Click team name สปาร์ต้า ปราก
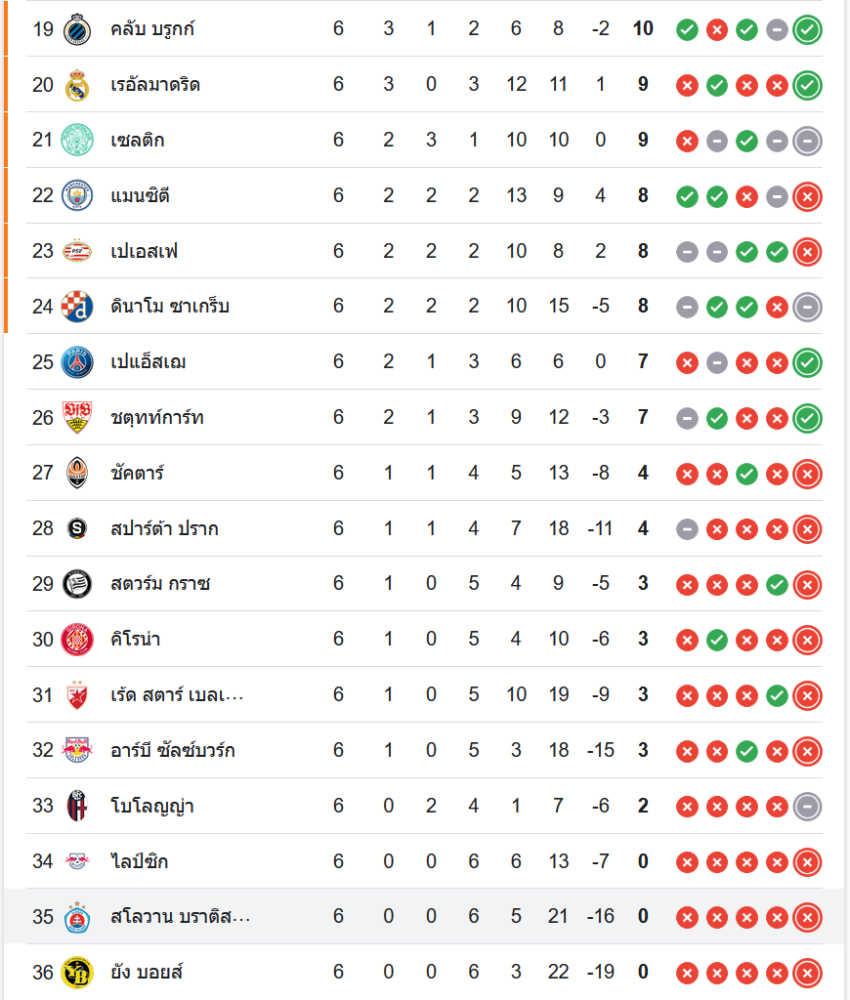The image size is (850, 1000). (x=164, y=529)
